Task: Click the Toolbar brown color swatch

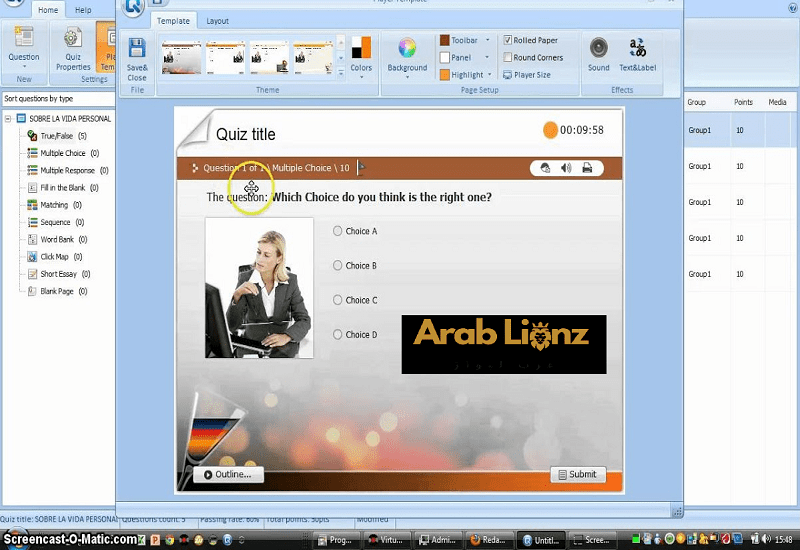Action: tap(444, 40)
